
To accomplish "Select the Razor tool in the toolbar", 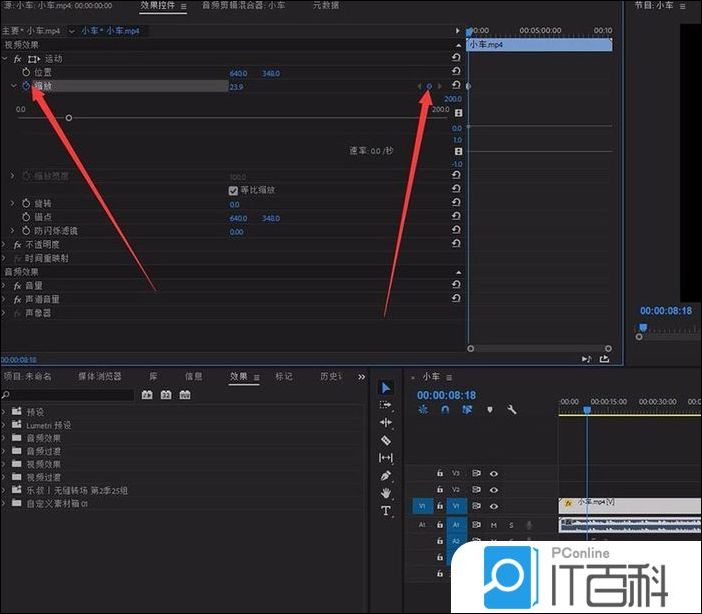I will (x=386, y=440).
